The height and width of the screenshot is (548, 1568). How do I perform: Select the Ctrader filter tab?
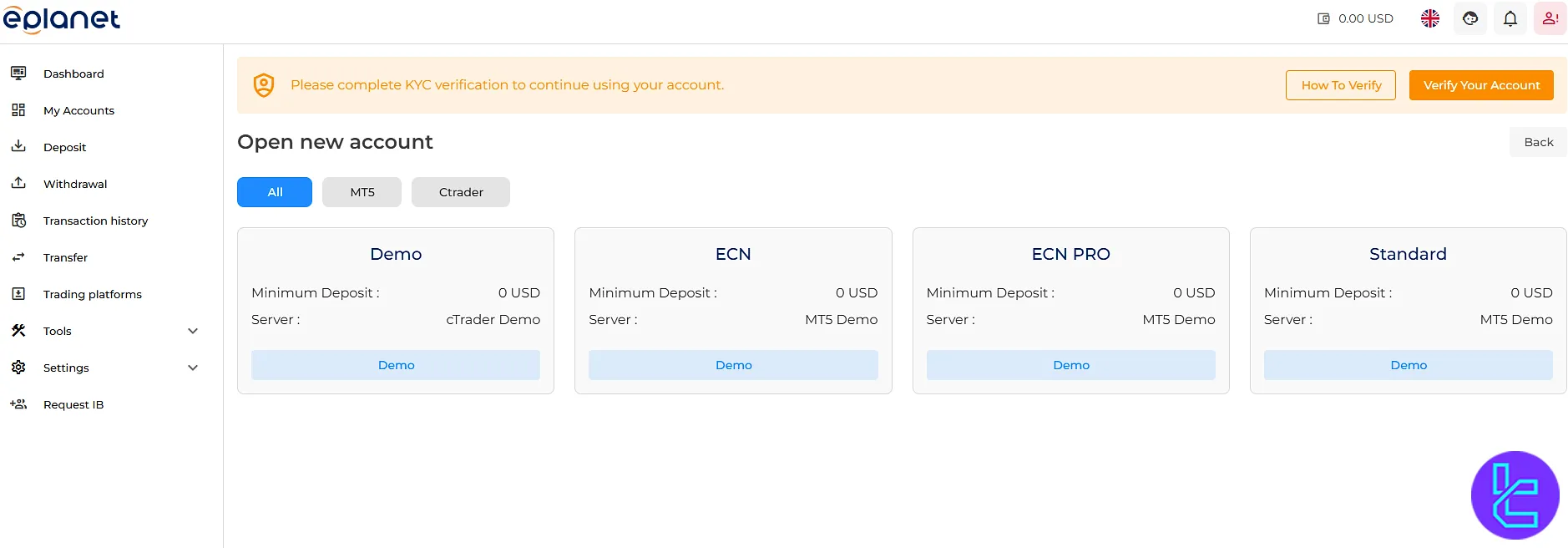461,192
